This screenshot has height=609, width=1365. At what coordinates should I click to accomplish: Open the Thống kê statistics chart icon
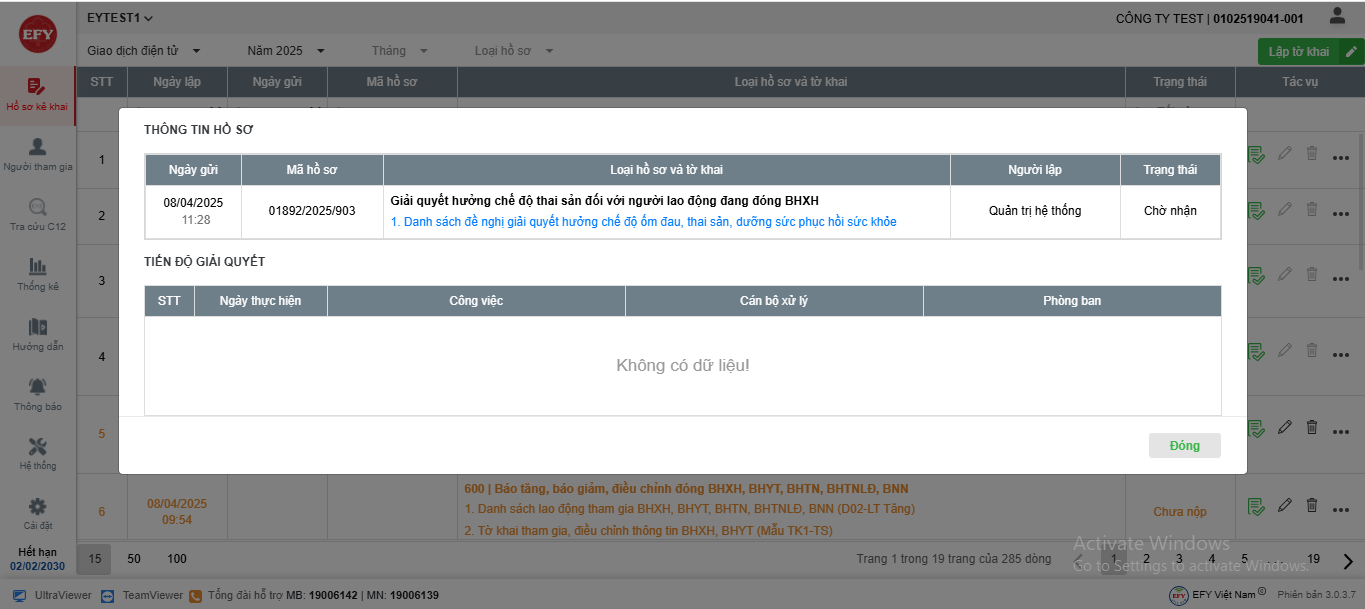tap(38, 267)
